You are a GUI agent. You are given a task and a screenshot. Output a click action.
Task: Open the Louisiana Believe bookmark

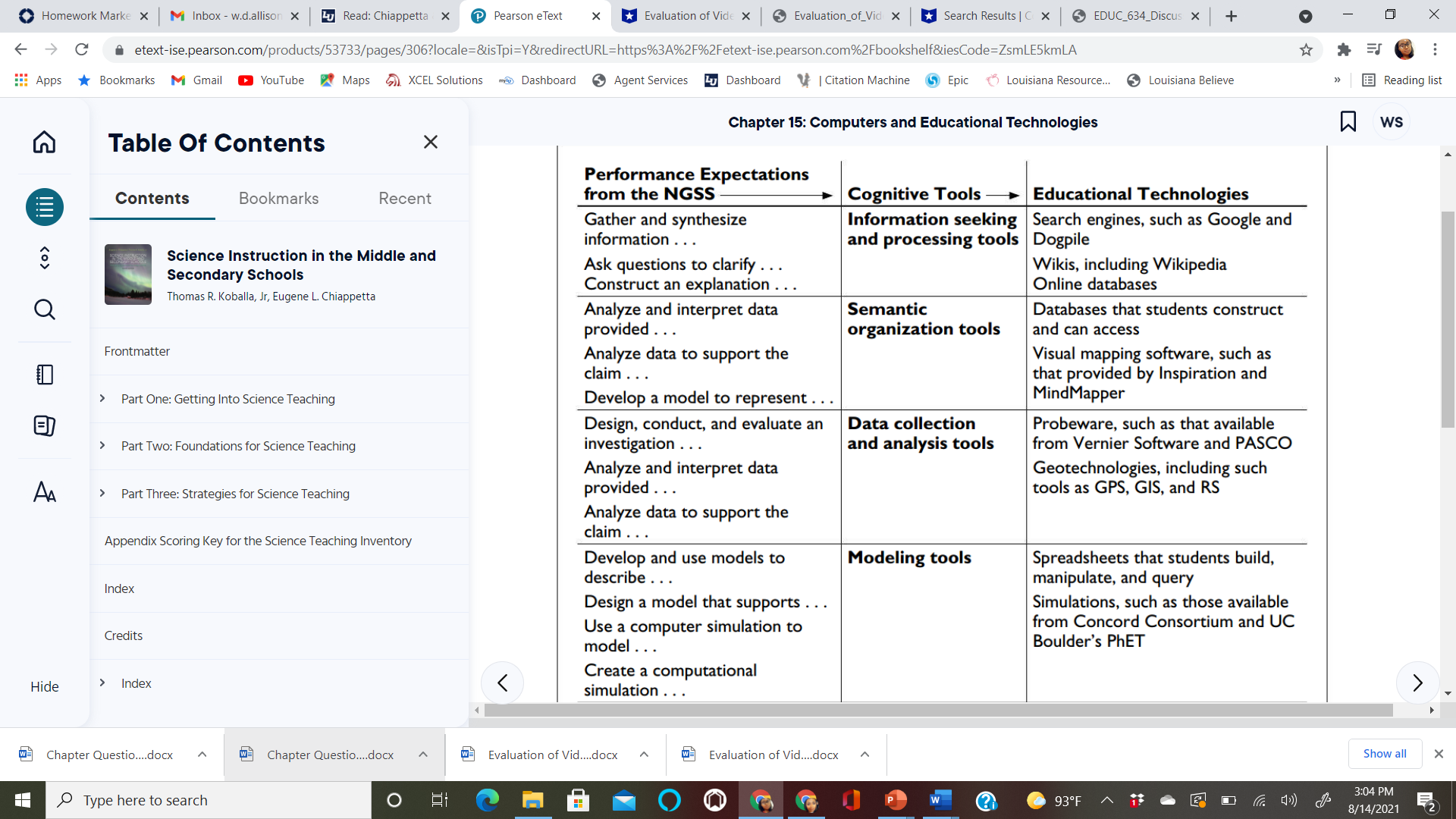point(1181,80)
